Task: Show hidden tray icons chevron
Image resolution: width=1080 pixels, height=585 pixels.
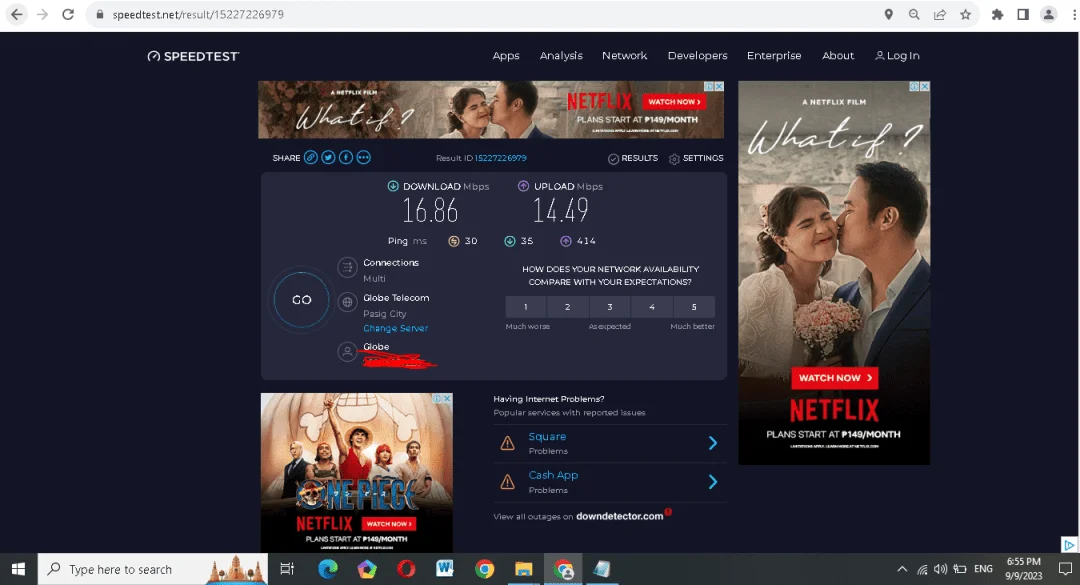Action: click(x=902, y=569)
